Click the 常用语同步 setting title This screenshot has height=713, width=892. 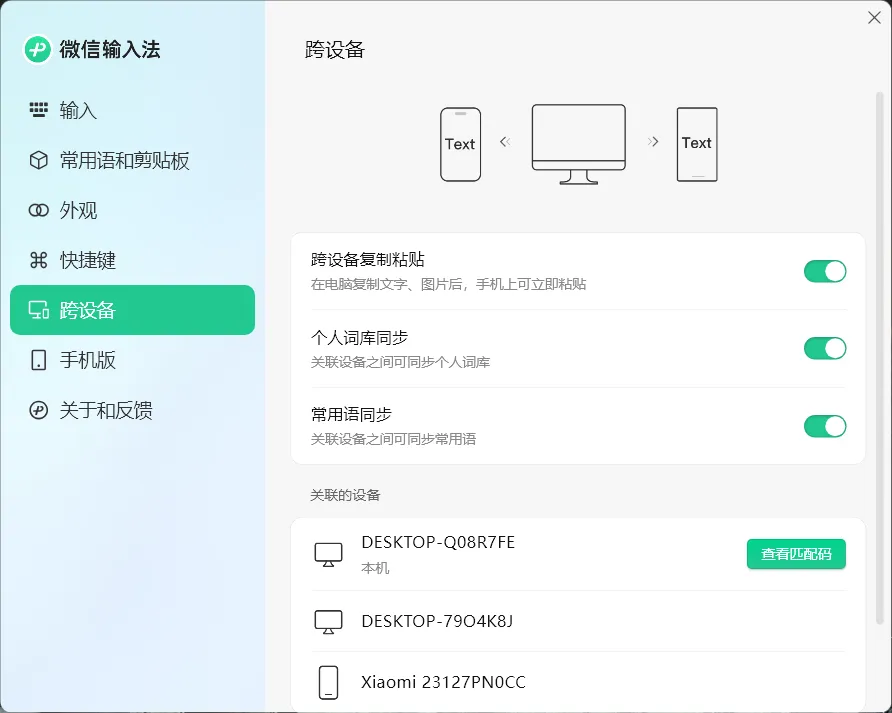[352, 414]
